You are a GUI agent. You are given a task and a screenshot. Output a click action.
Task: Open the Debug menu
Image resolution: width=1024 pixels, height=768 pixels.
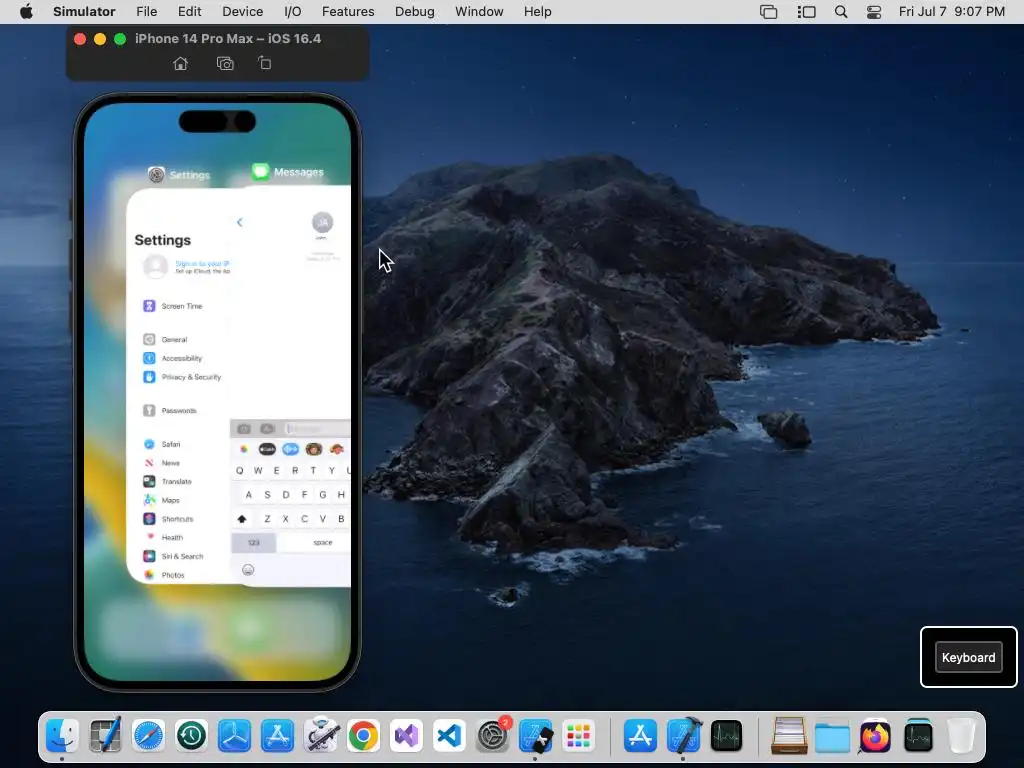(415, 12)
